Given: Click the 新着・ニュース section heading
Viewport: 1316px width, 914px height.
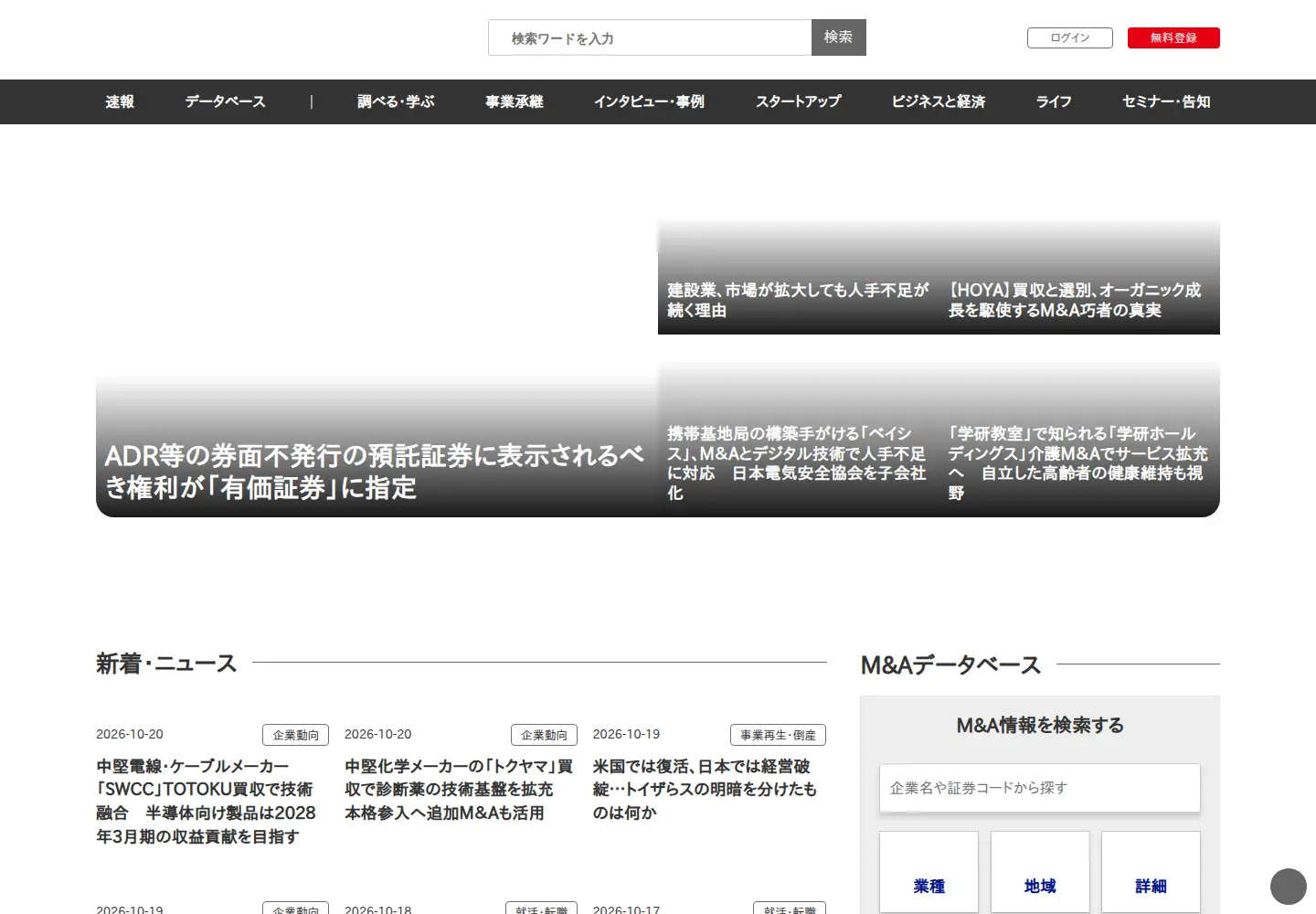Looking at the screenshot, I should (x=166, y=664).
